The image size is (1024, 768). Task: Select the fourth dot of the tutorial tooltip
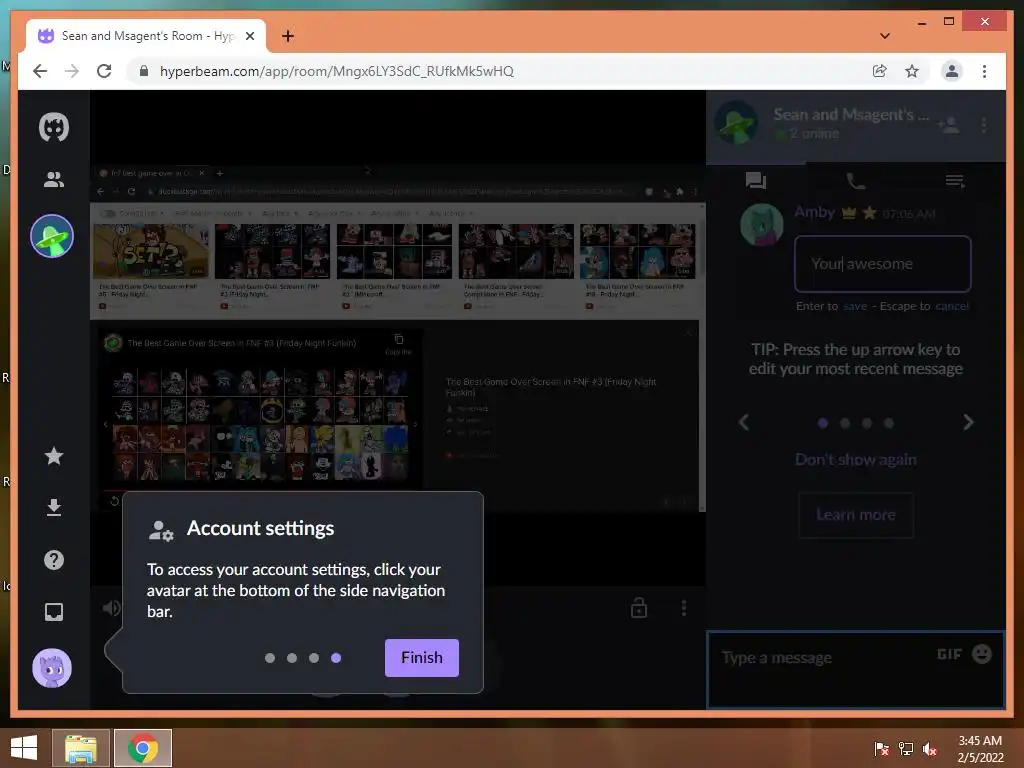pyautogui.click(x=336, y=658)
